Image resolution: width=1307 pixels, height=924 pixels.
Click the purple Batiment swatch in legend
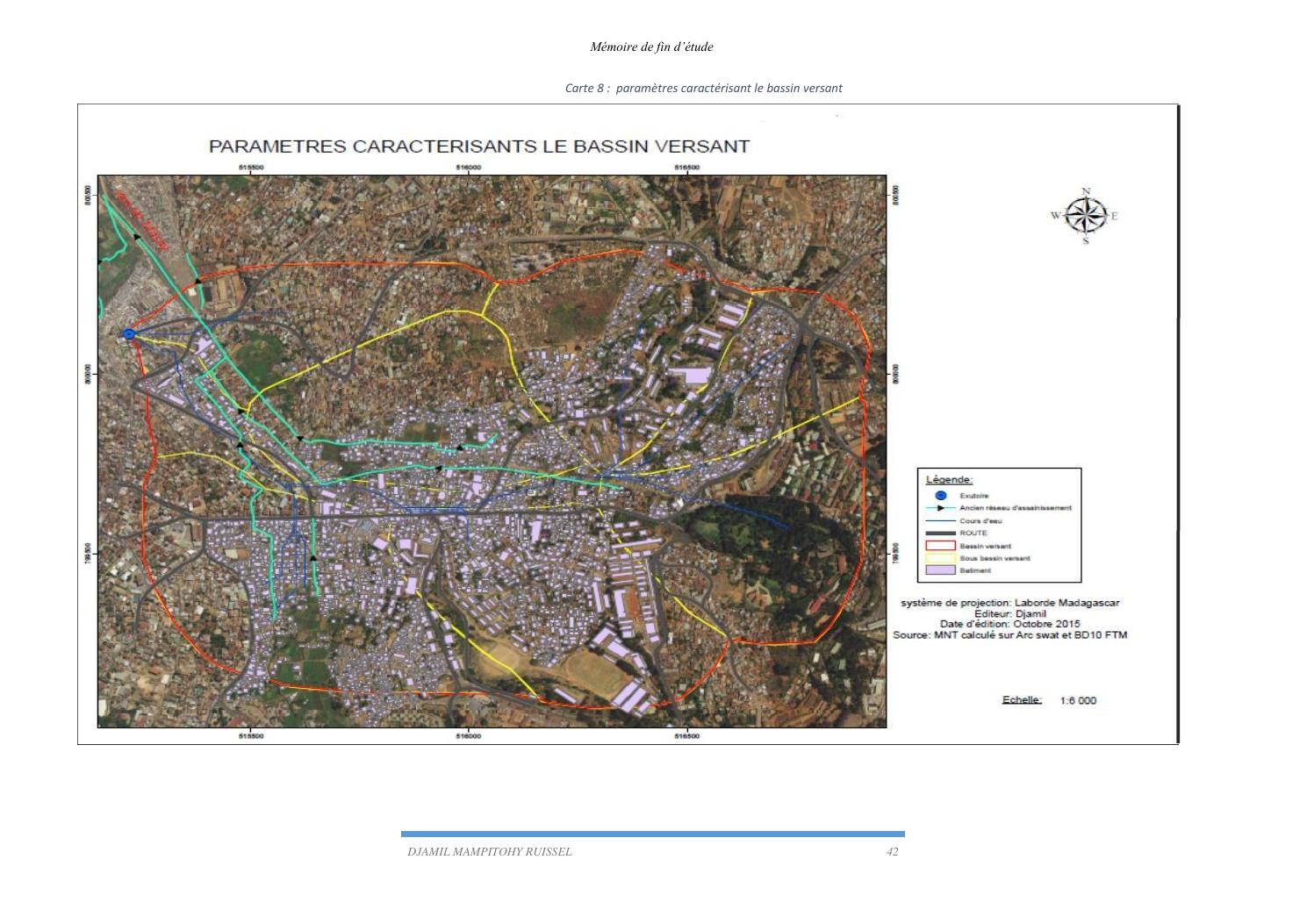point(941,570)
